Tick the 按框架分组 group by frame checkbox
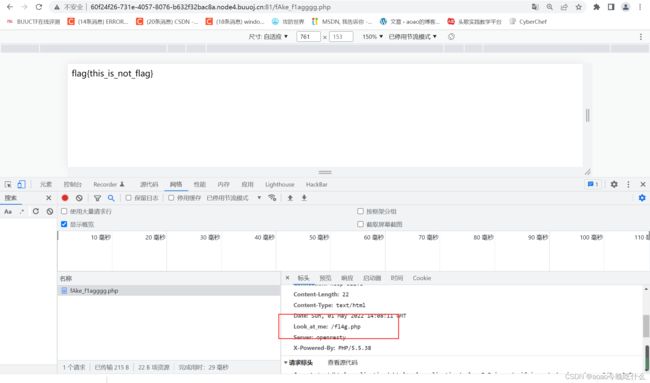The height and width of the screenshot is (383, 650). [360, 211]
